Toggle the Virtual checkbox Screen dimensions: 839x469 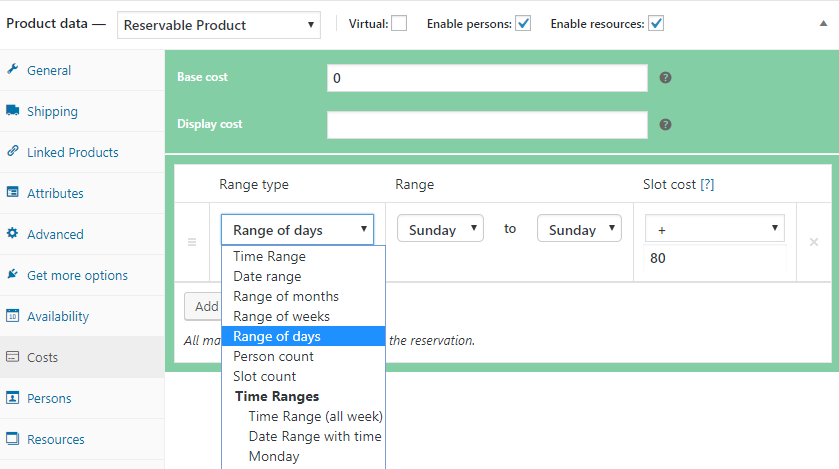tap(399, 24)
